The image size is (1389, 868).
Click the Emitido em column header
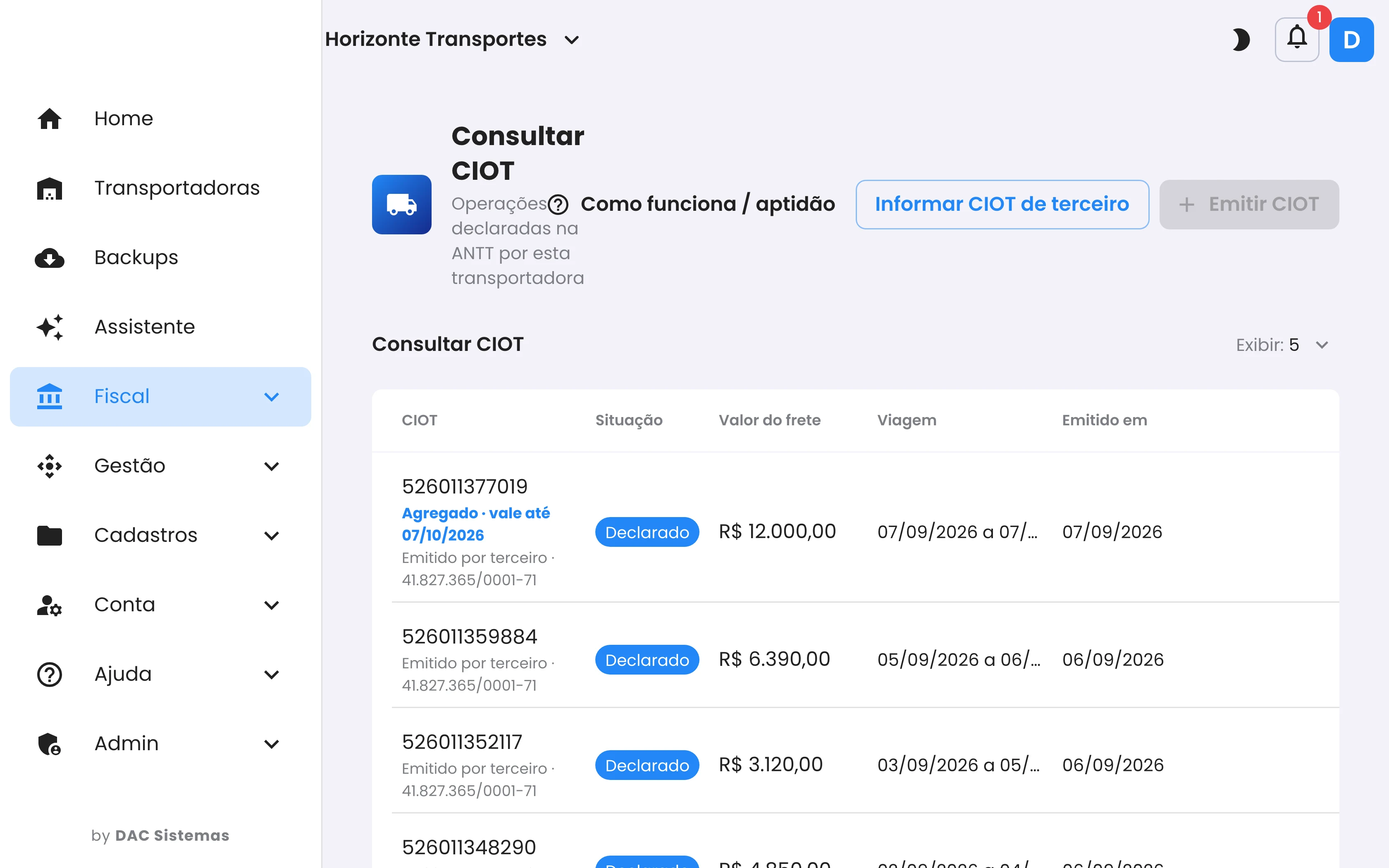click(x=1104, y=420)
